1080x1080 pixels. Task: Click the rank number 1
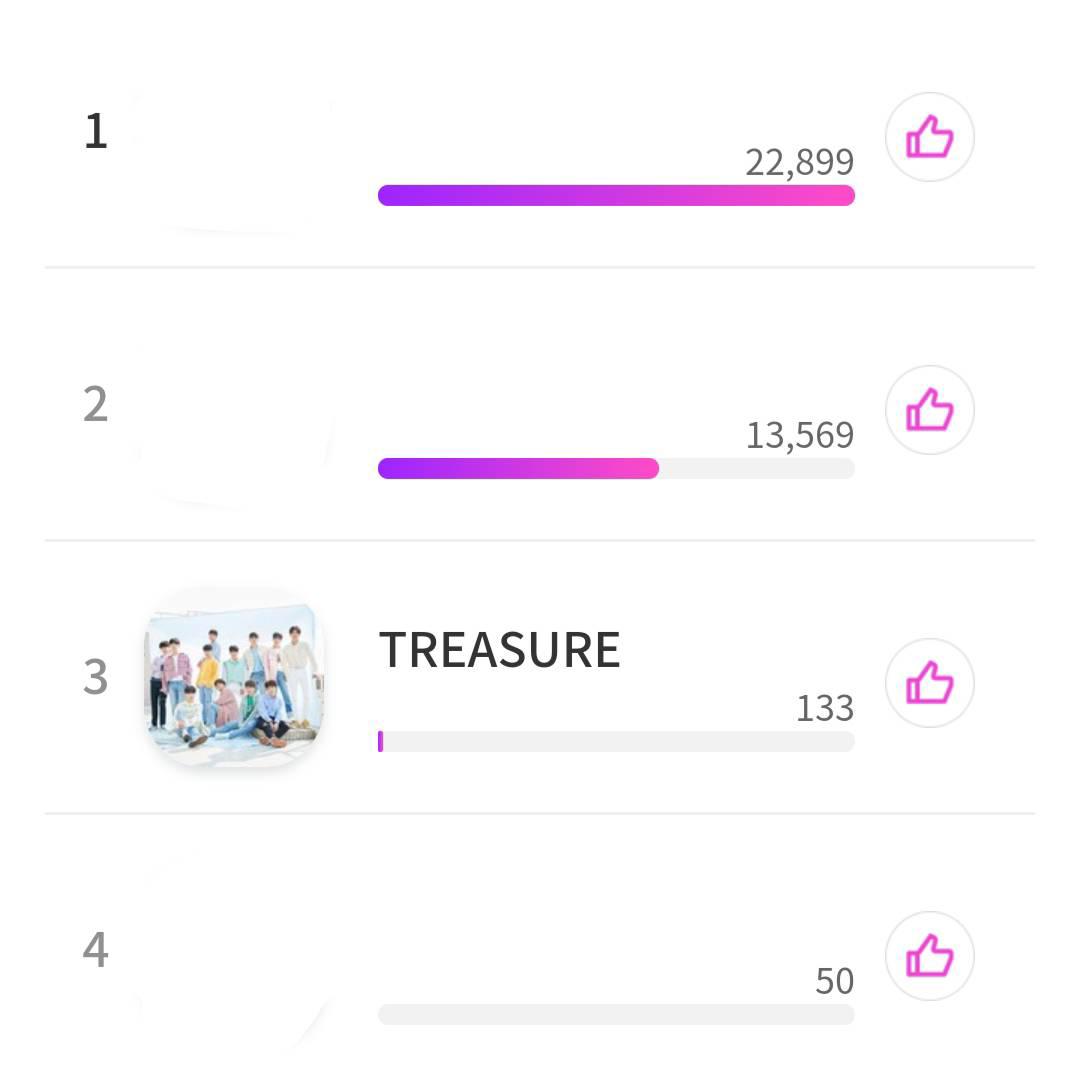click(95, 131)
